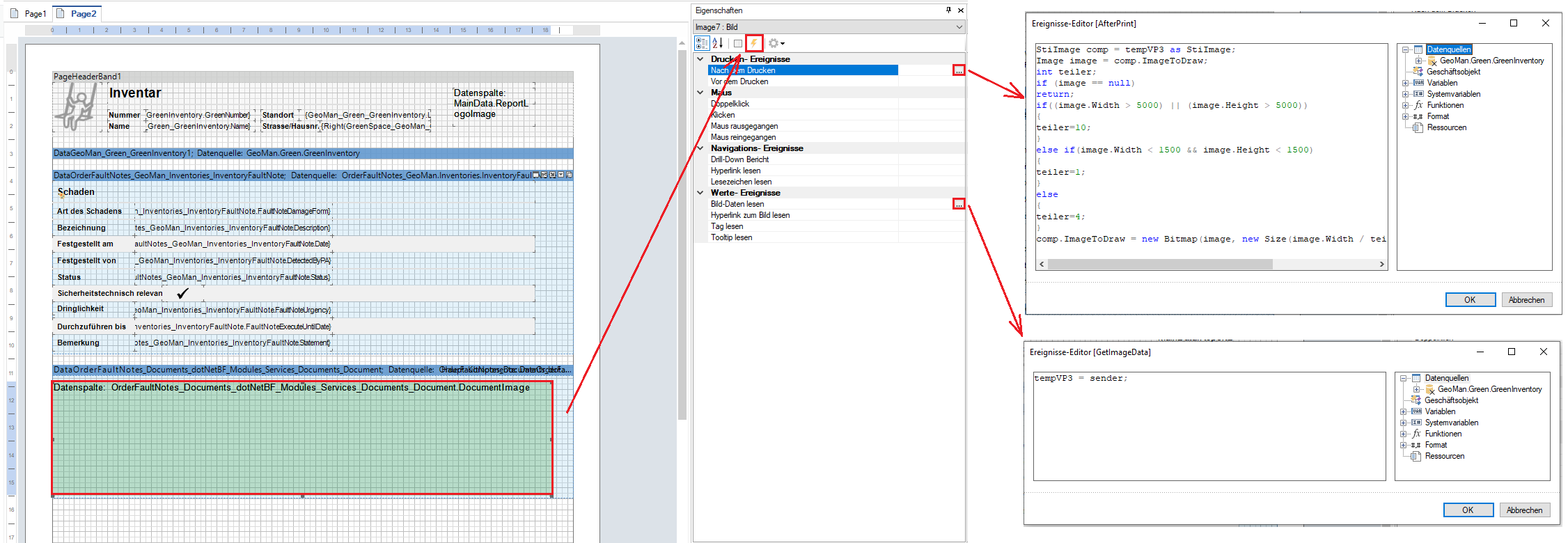Expand Format in AfterPrint editor

click(x=1406, y=116)
